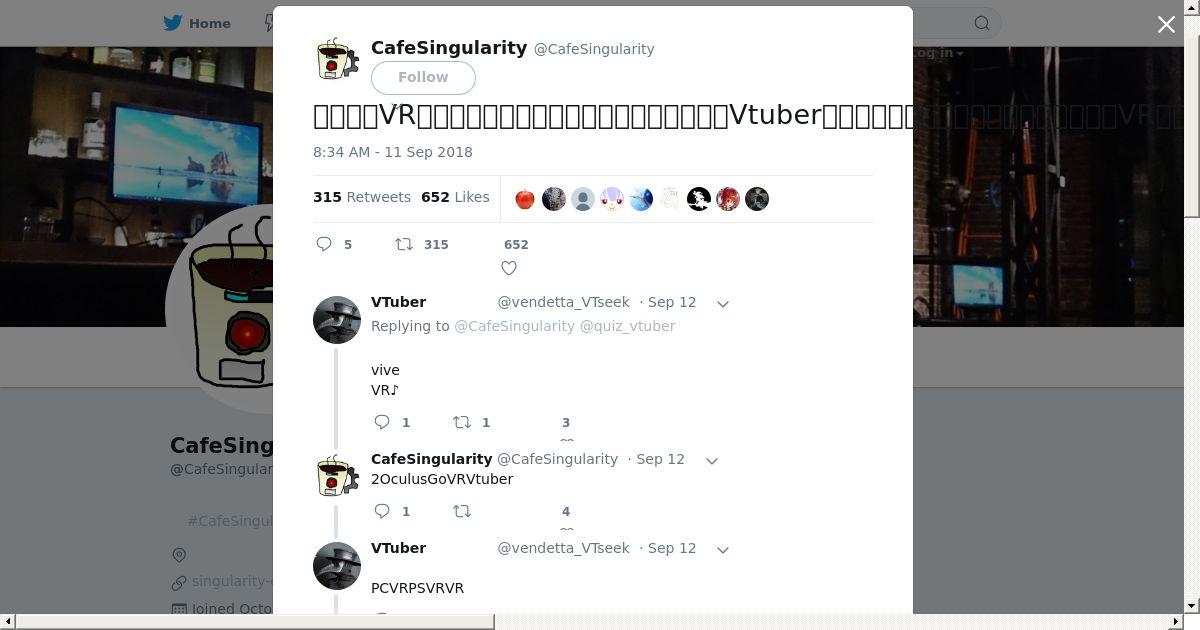Screen dimensions: 1200x630
Task: Expand options chevron on second VTuber reply
Action: click(723, 549)
